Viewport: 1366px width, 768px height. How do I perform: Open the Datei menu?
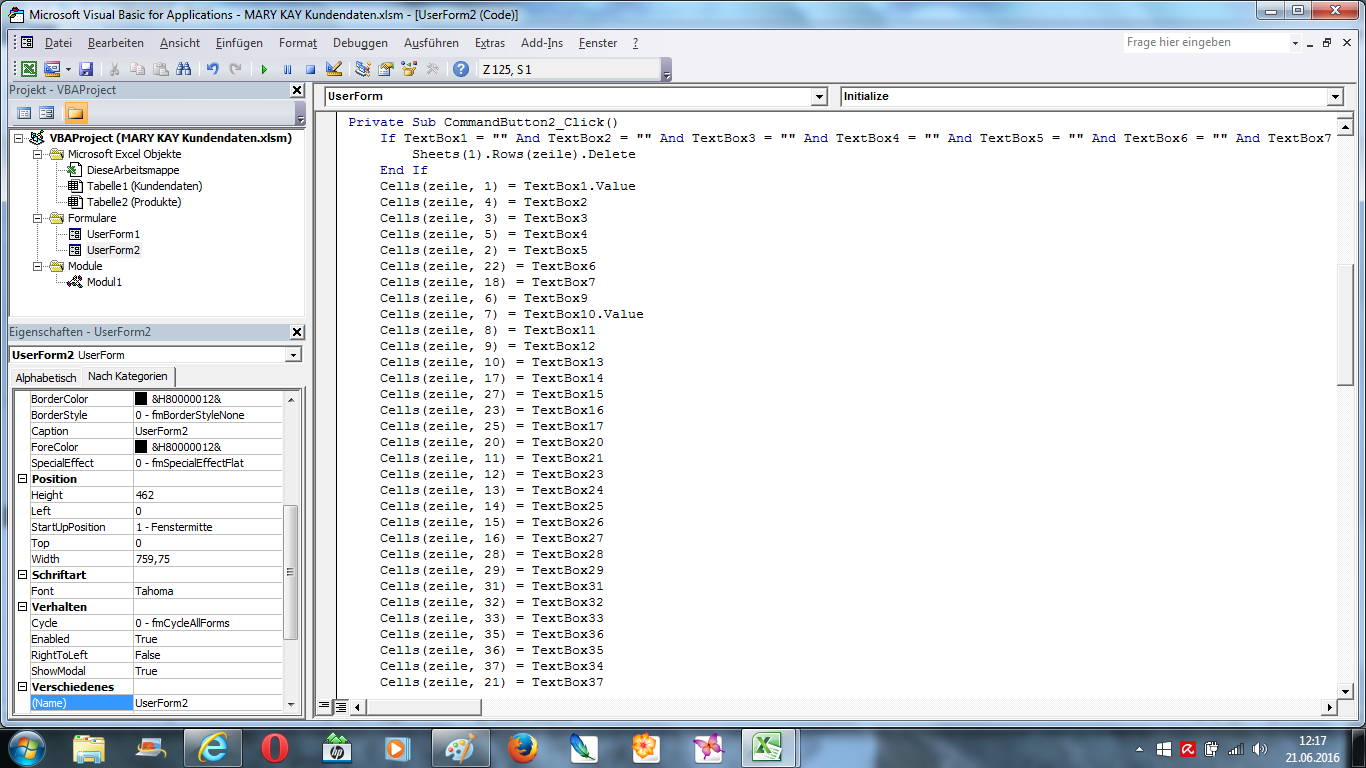click(x=58, y=43)
